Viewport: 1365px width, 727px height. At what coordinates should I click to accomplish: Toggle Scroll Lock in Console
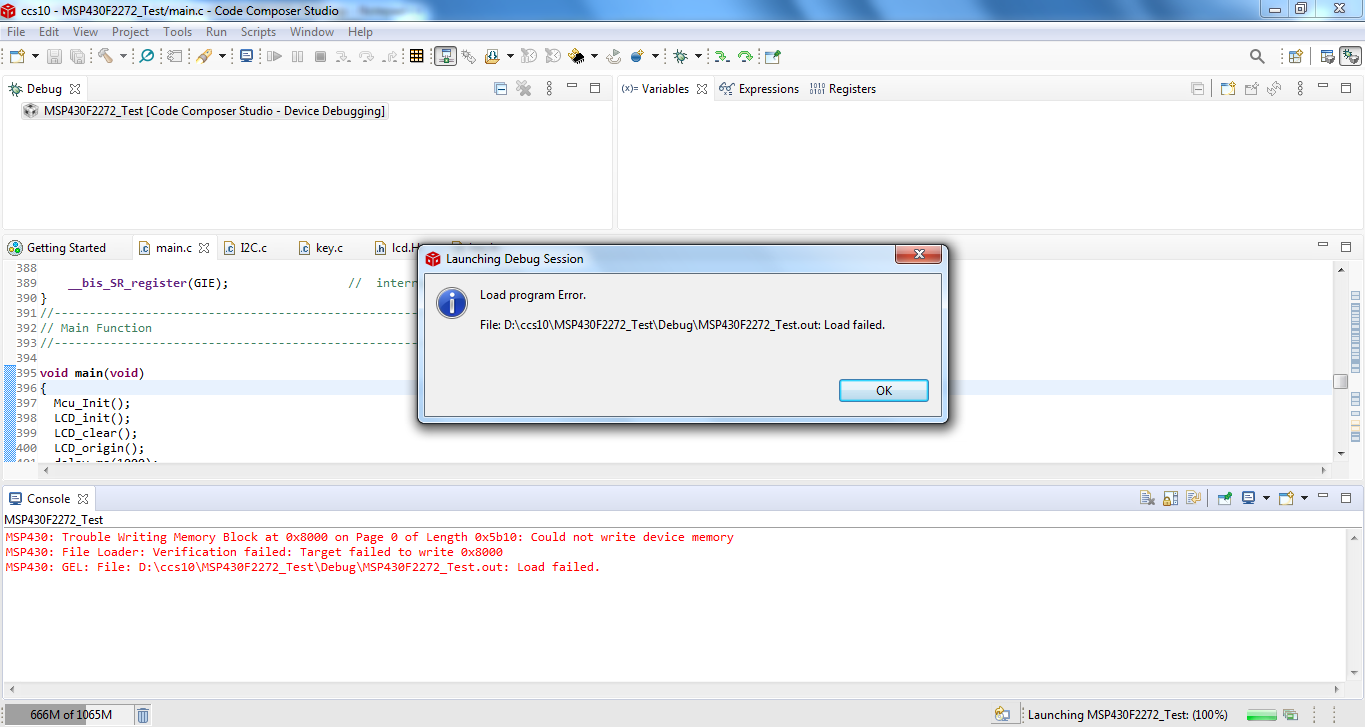(1170, 498)
